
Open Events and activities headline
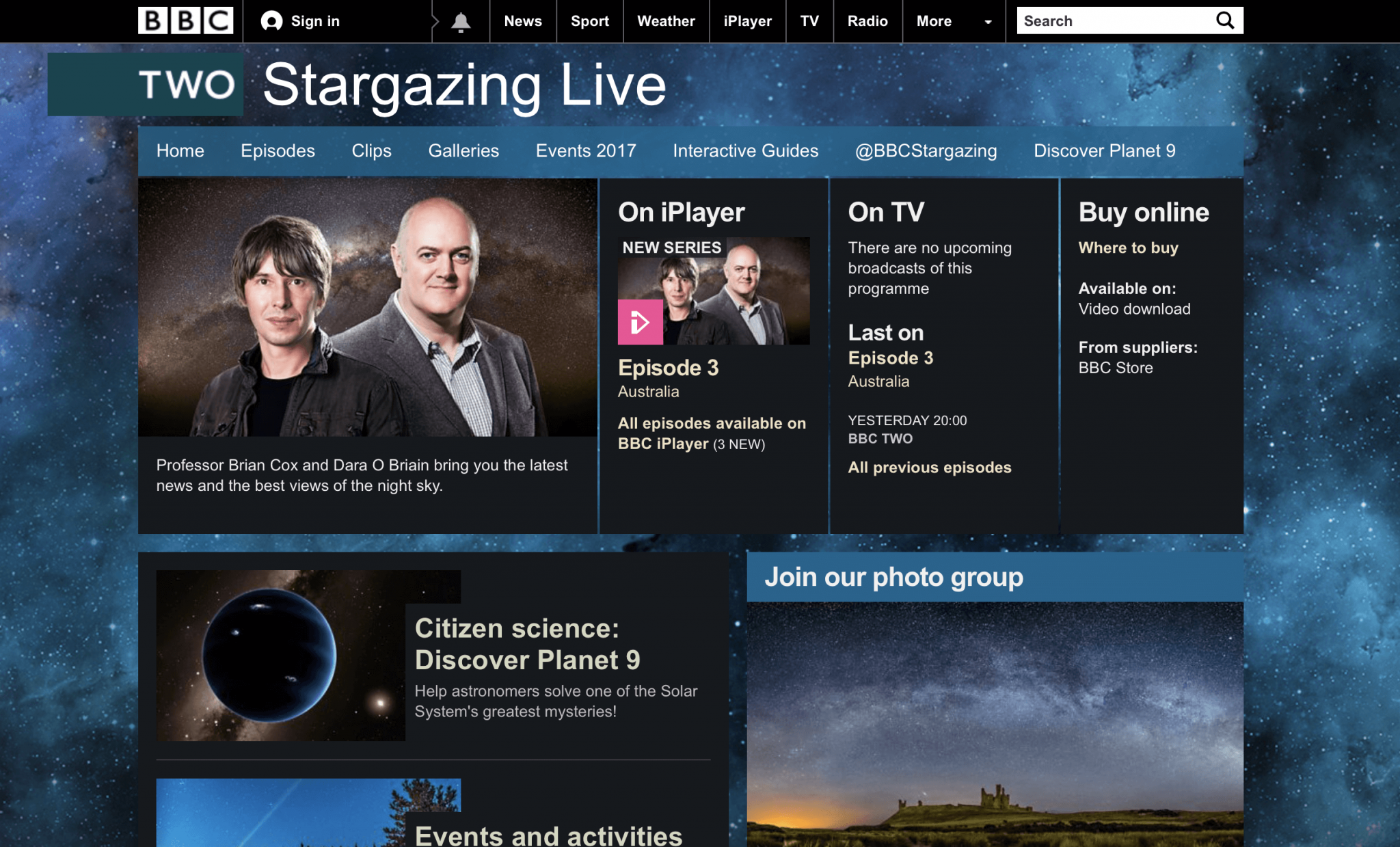coord(548,835)
